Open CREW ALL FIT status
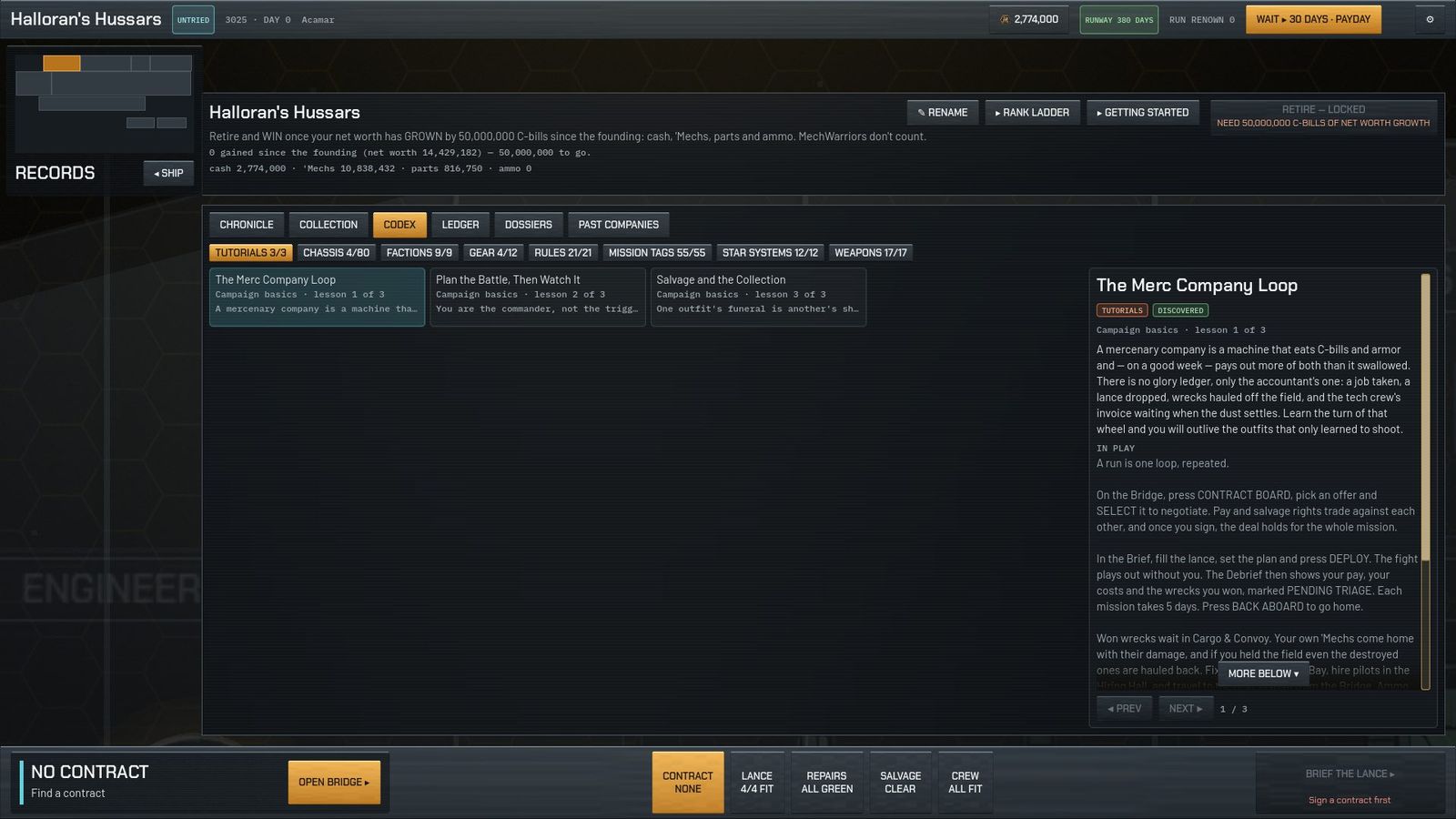The width and height of the screenshot is (1456, 819). 966,783
